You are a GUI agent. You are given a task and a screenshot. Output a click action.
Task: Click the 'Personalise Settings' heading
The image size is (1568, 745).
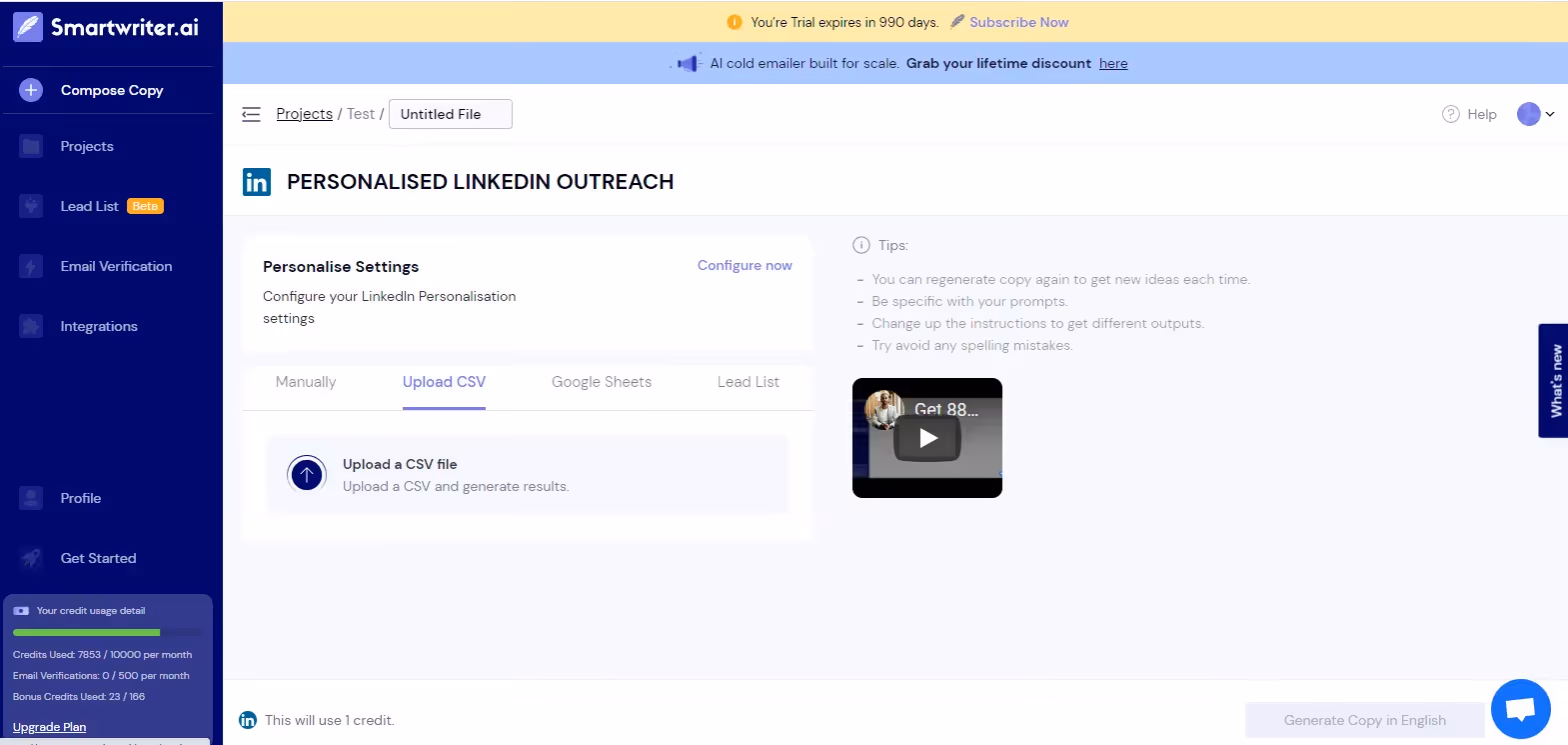[x=341, y=266]
